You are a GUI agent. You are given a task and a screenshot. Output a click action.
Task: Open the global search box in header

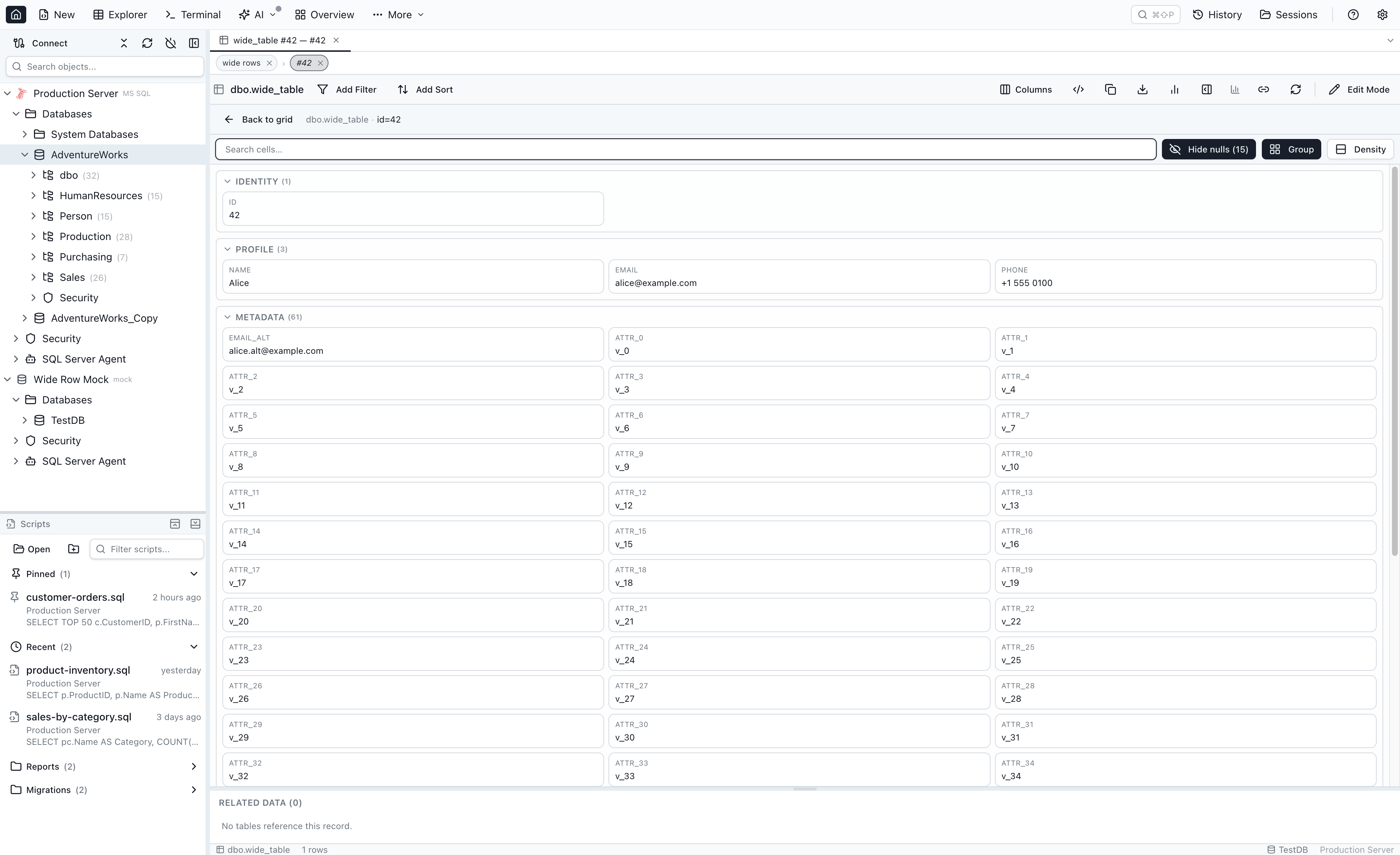[x=1155, y=14]
